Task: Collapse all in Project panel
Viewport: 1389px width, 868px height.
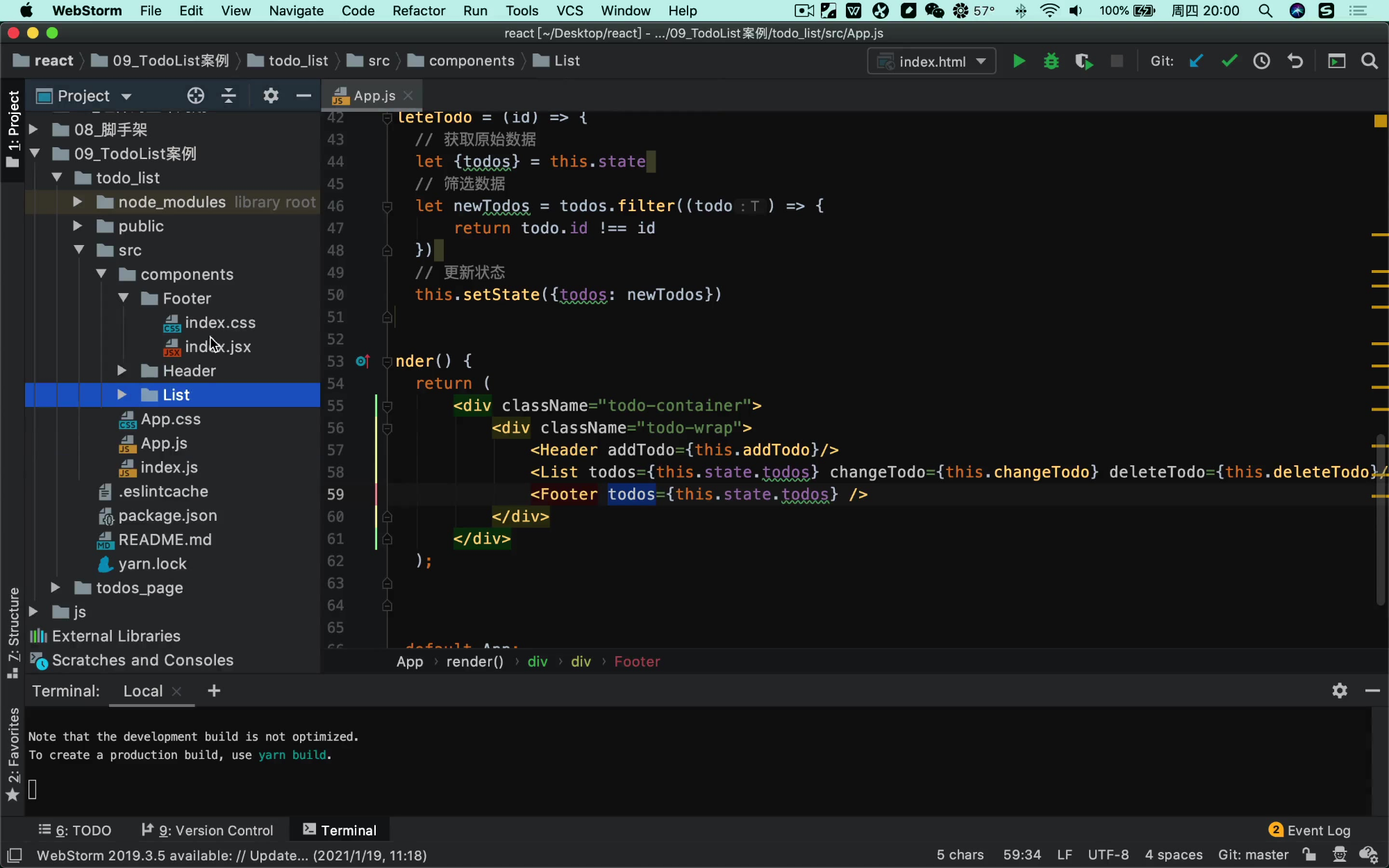Action: (228, 96)
